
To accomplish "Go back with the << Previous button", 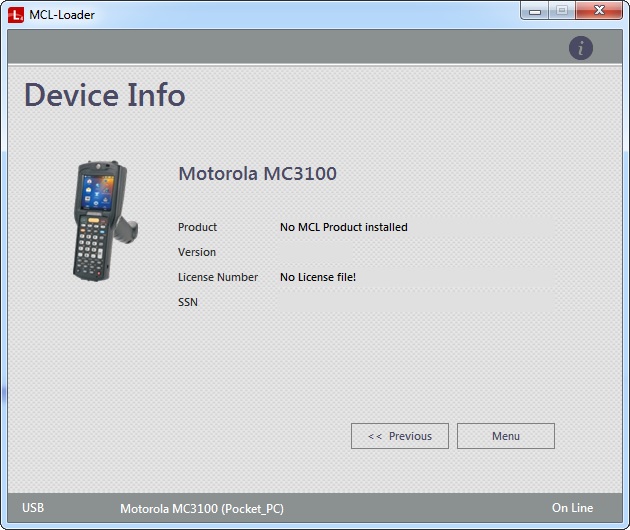I will [x=400, y=436].
